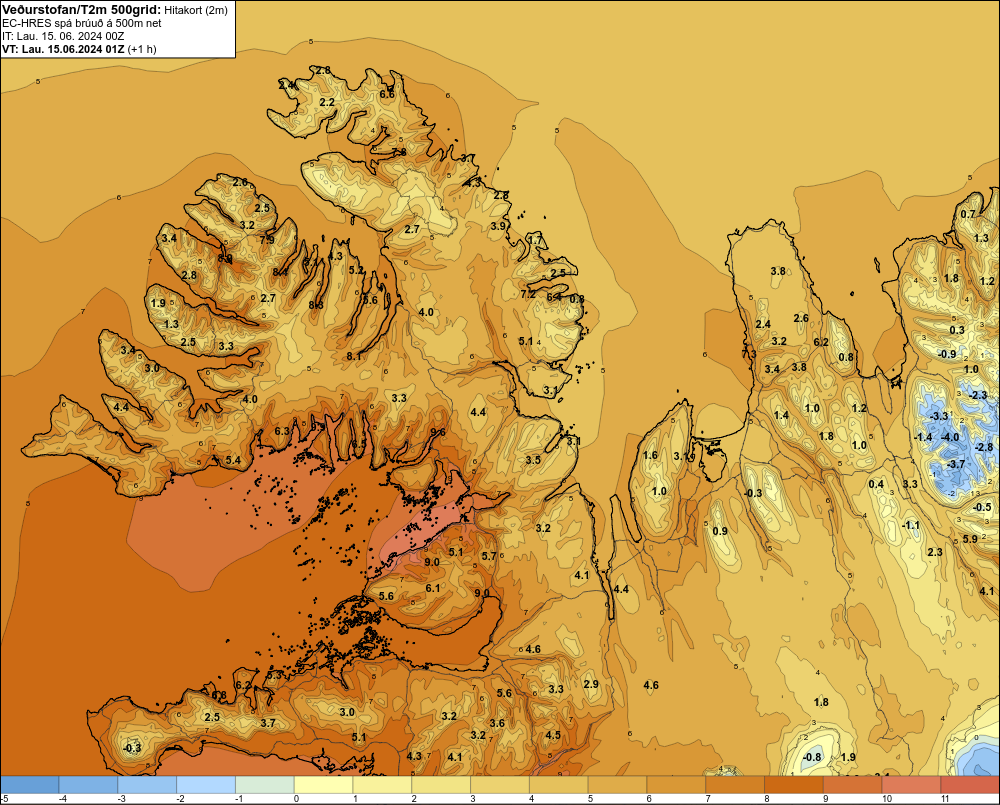Click the '6.8' temperature value
This screenshot has width=1000, height=805.
coord(219,695)
